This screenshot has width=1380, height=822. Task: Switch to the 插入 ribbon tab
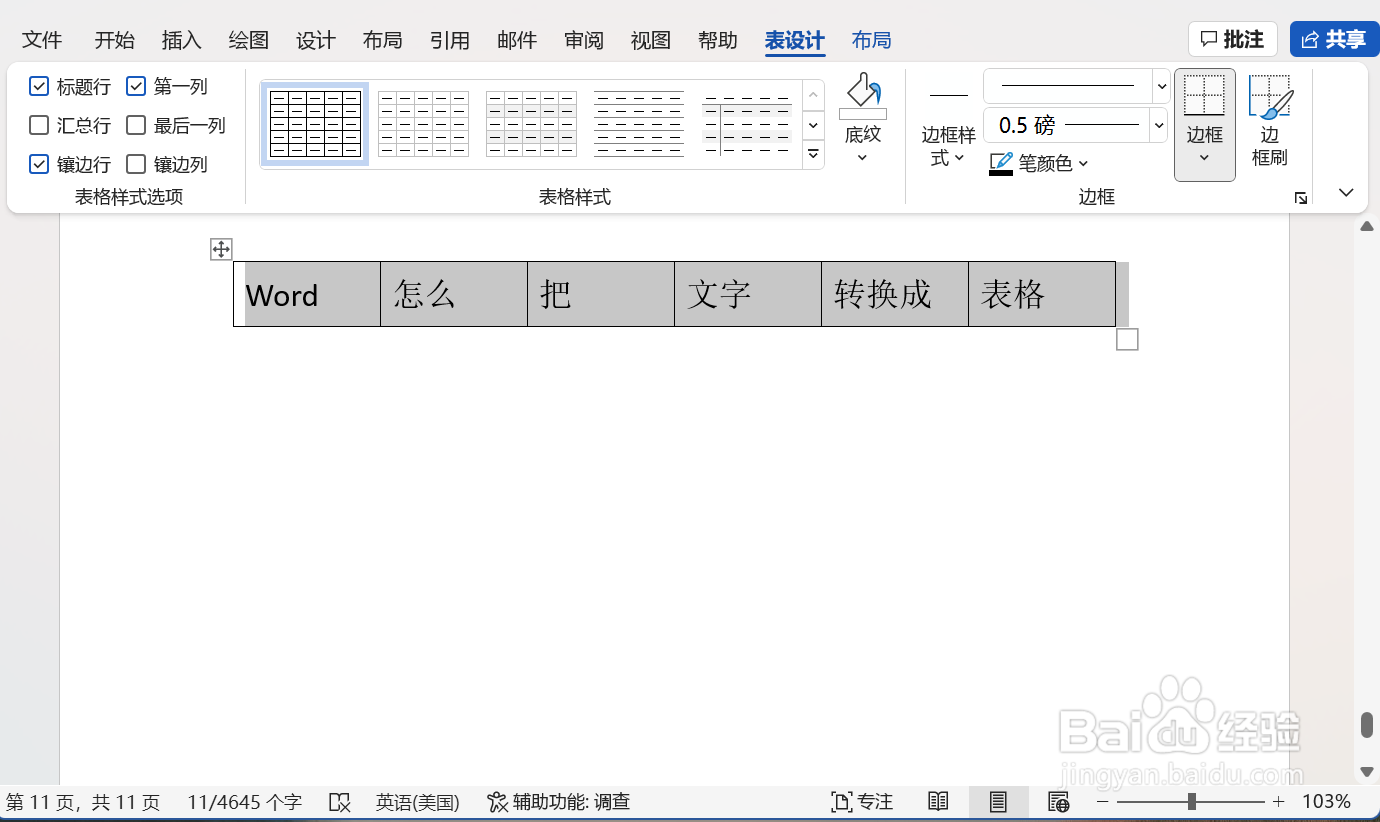[x=181, y=40]
